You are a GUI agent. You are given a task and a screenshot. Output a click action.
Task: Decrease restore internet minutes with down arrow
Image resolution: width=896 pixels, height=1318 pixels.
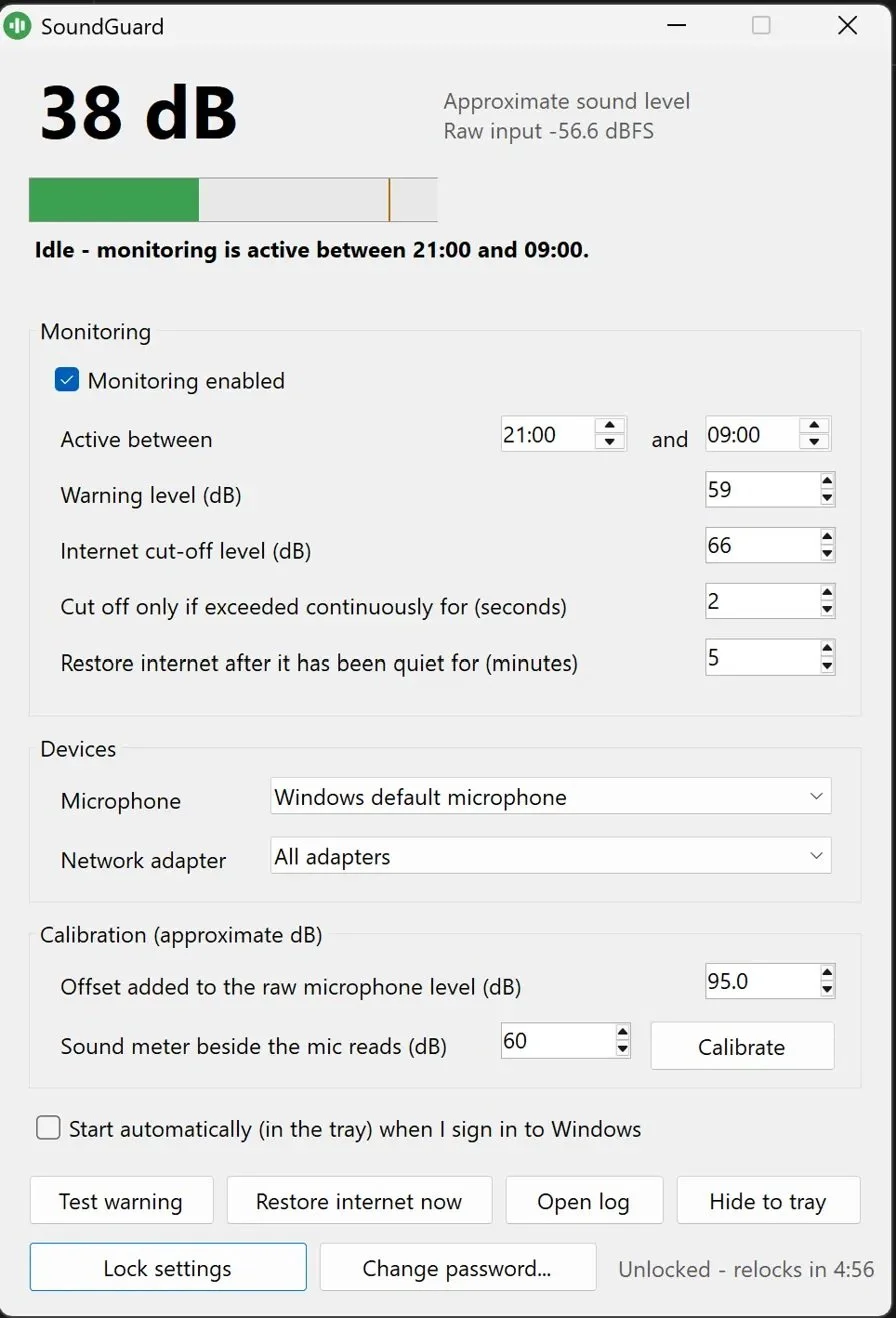(827, 665)
